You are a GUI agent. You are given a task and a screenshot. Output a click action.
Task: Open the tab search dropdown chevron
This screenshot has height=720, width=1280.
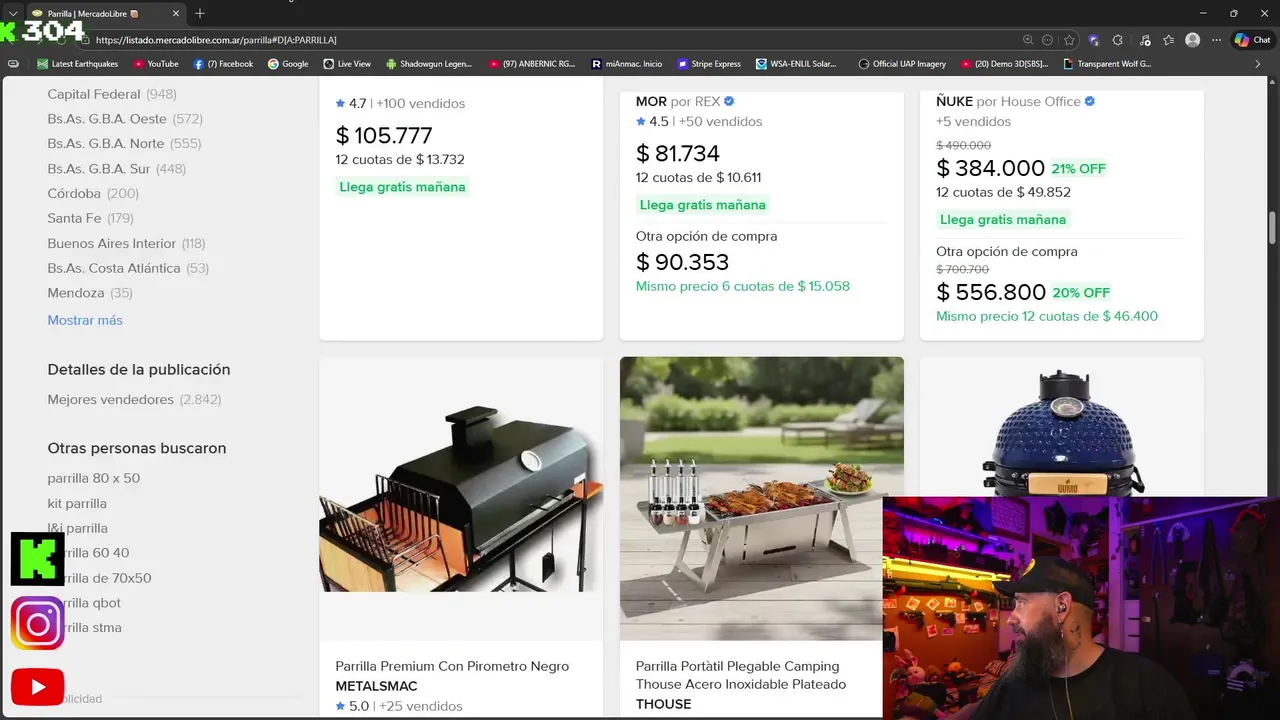(x=13, y=13)
